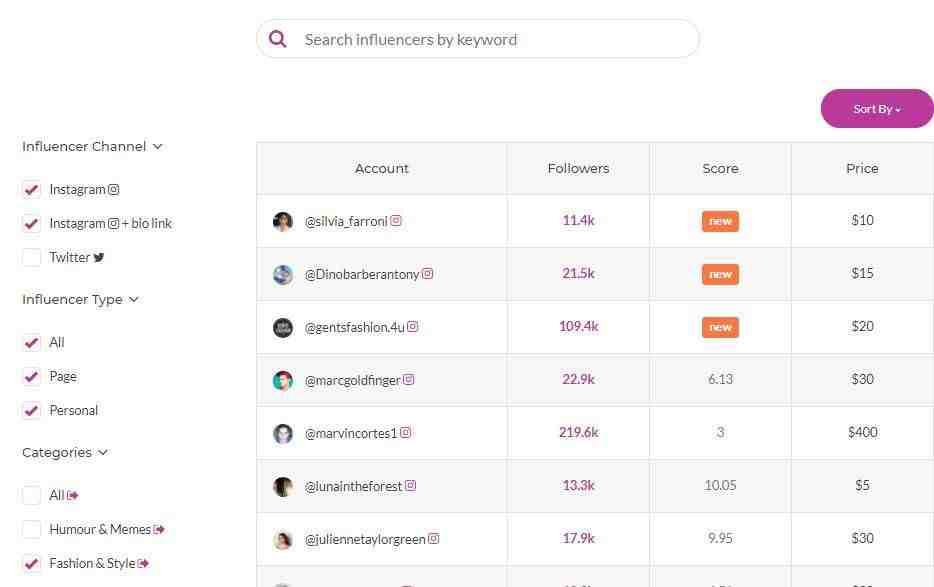Click the @gentsfashion.4u profile avatar
Screen dimensions: 934x587
(x=283, y=327)
